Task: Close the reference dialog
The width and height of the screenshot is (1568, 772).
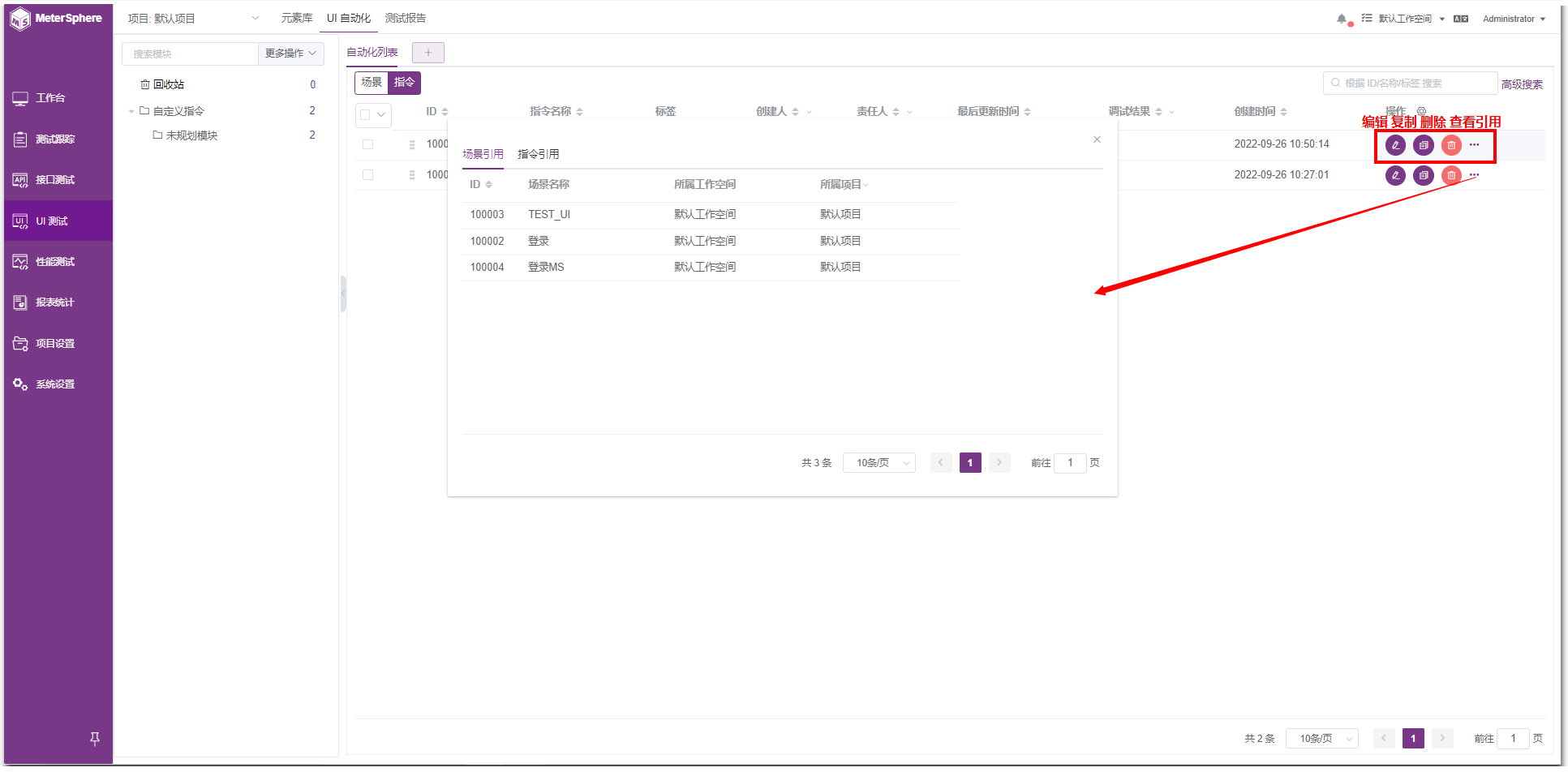Action: tap(1097, 139)
